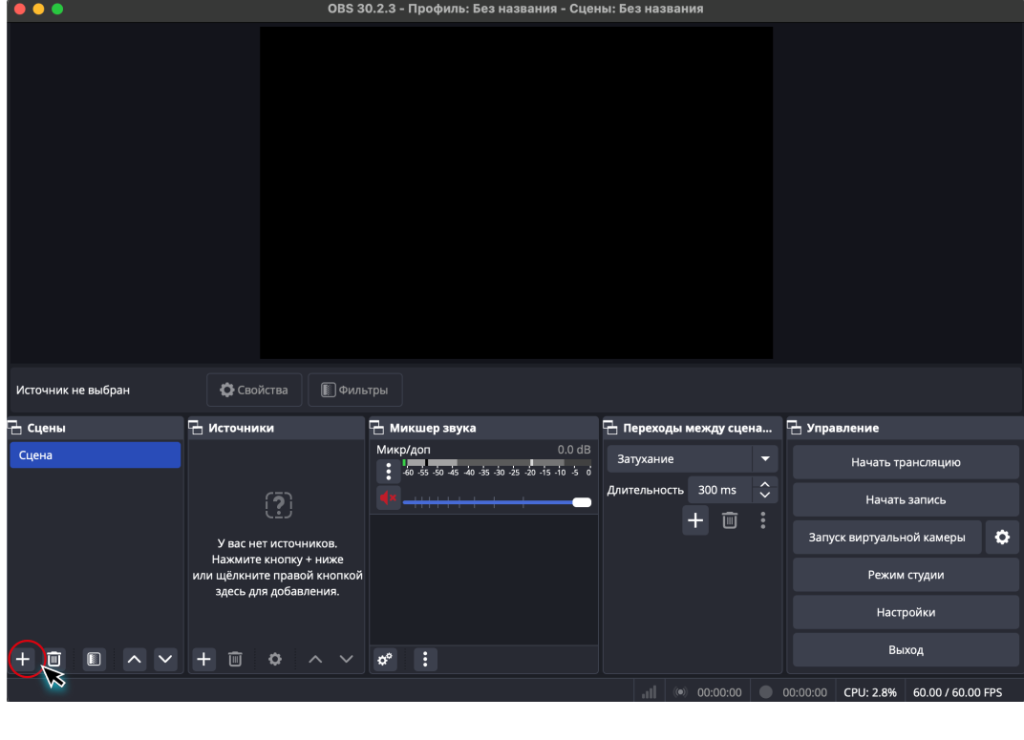Image resolution: width=1024 pixels, height=740 pixels.
Task: Select the Сцена item in scenes list
Action: pos(95,455)
